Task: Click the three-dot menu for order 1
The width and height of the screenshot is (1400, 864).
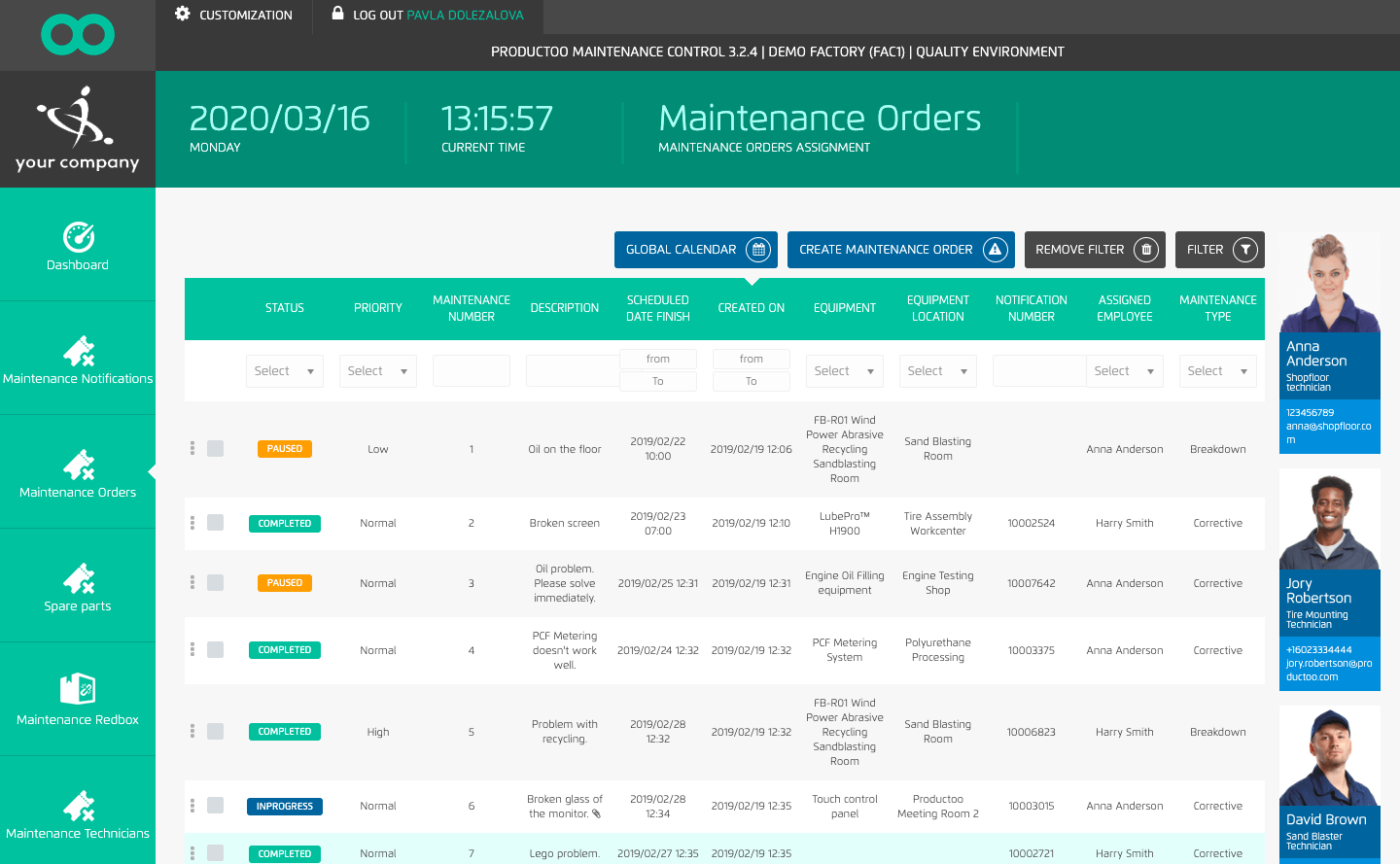Action: point(192,448)
